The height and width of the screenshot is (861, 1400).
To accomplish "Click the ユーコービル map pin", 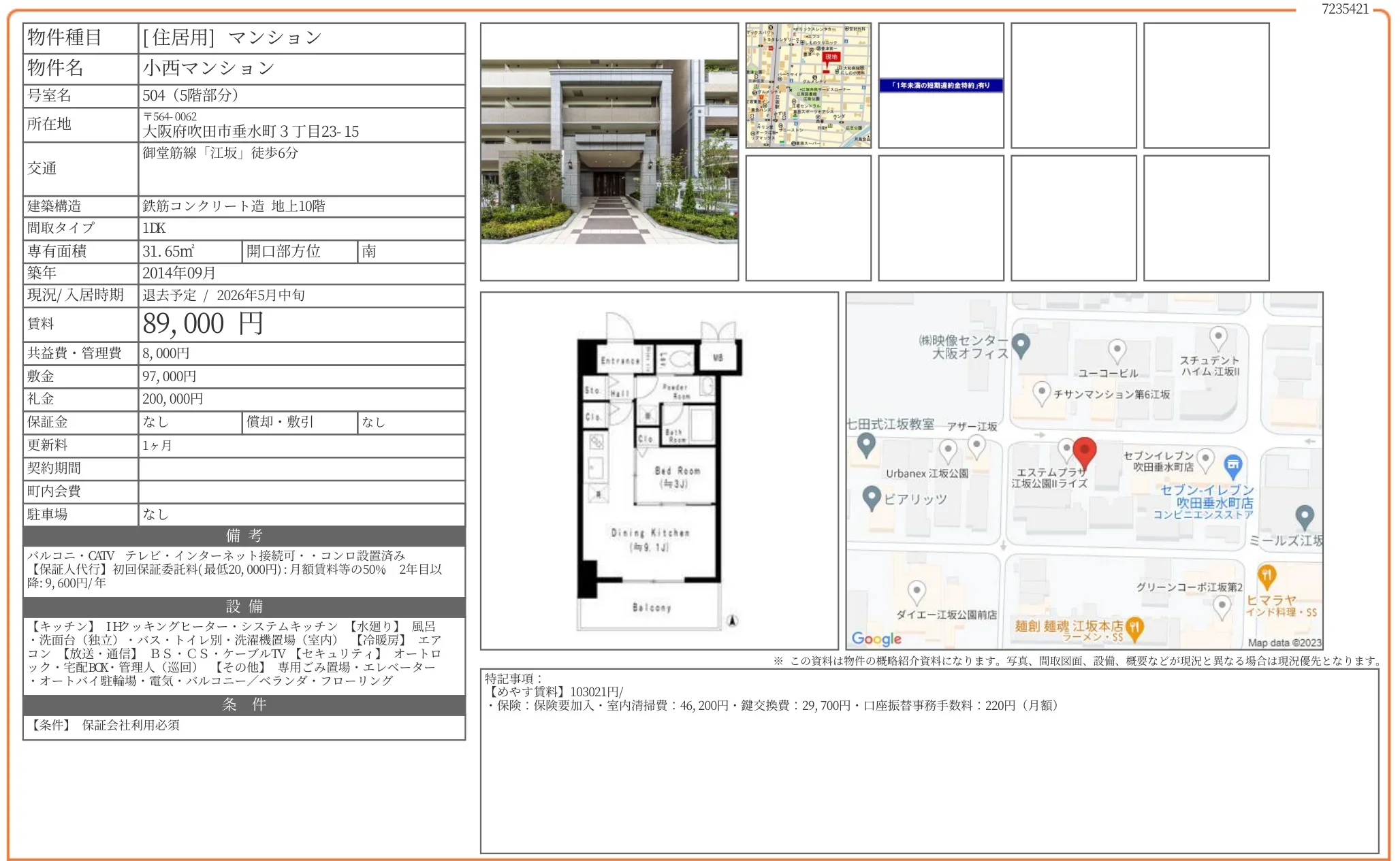I will (1117, 351).
